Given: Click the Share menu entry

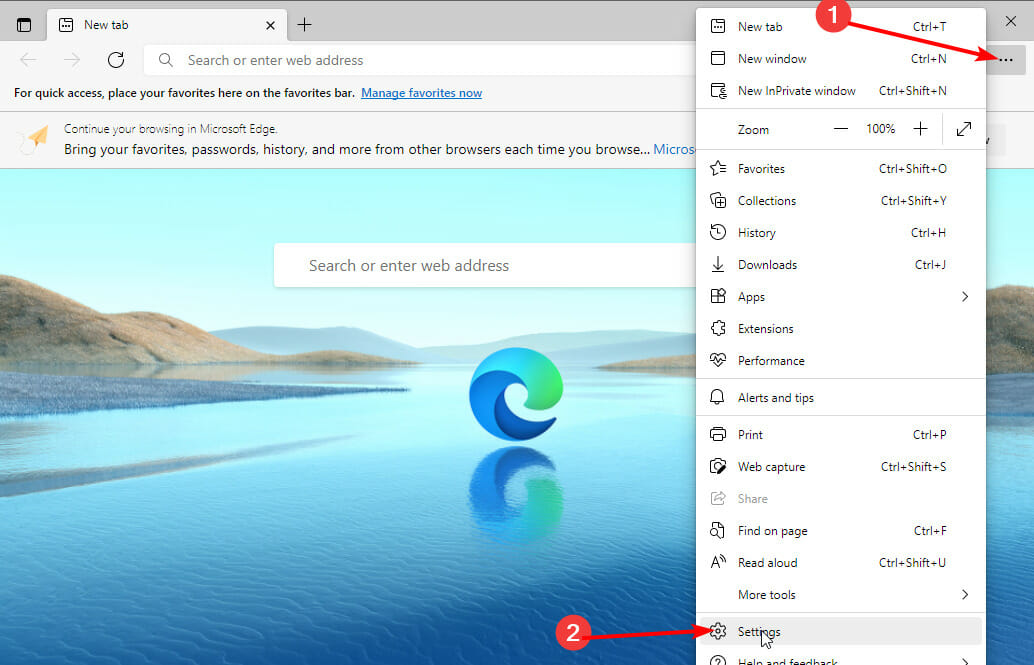Looking at the screenshot, I should pyautogui.click(x=841, y=499).
